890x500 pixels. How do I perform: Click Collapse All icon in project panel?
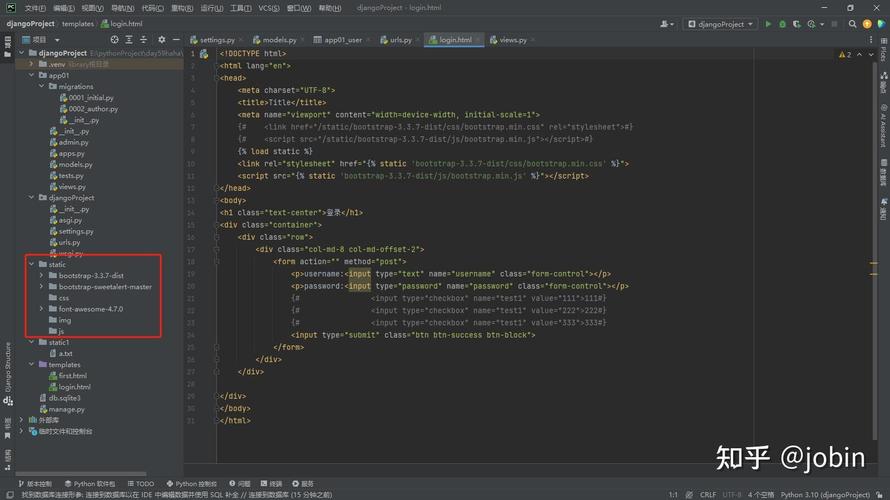(x=144, y=40)
